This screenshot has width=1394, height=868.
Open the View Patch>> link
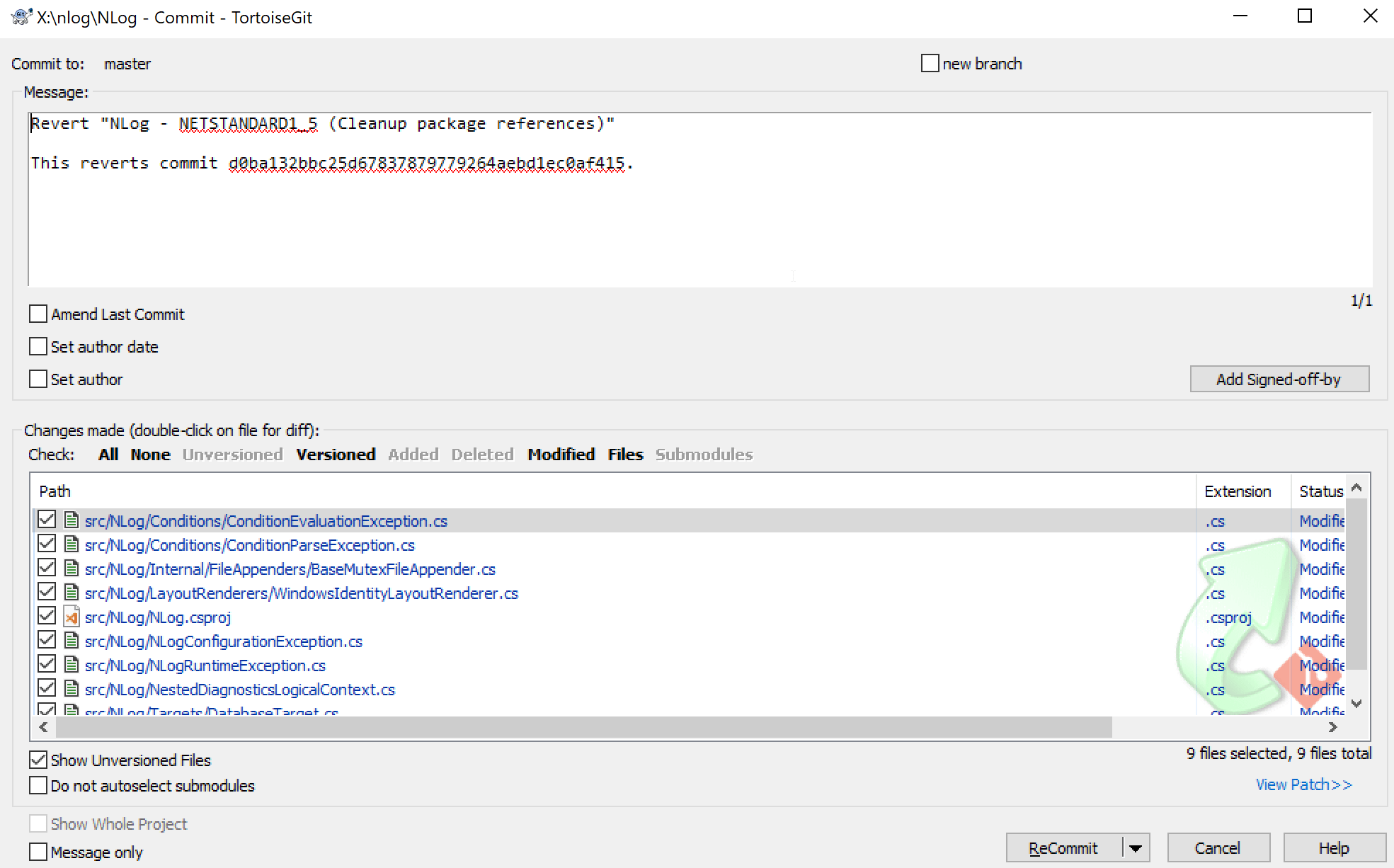[x=1304, y=784]
